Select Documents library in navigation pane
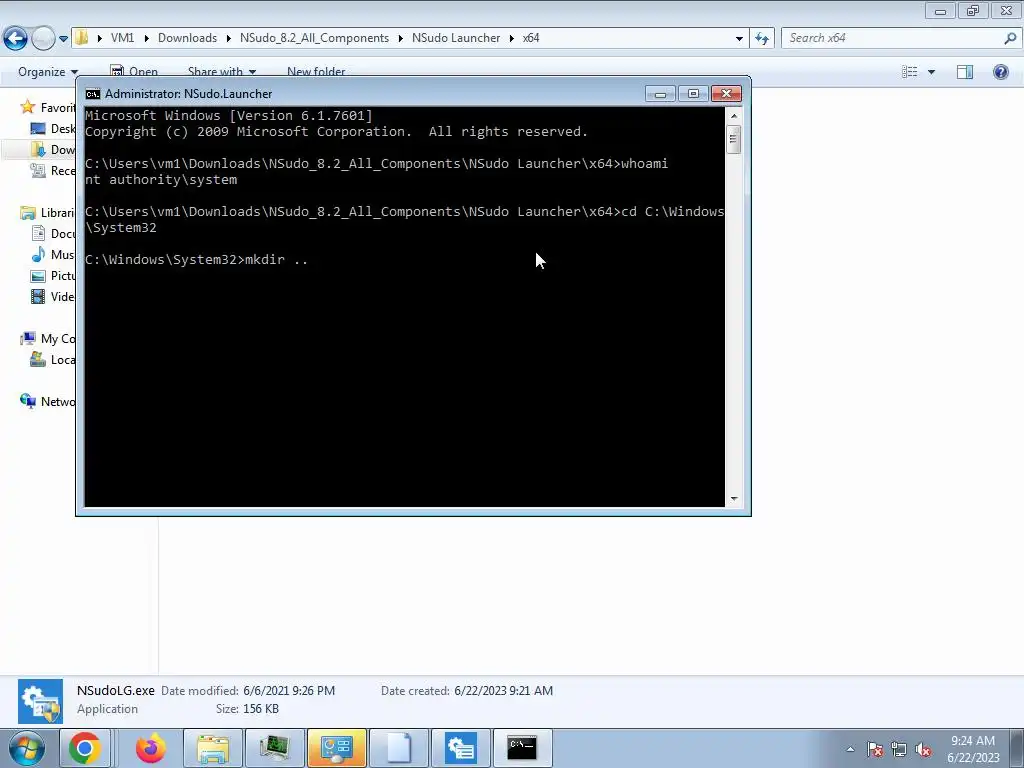 [53, 233]
